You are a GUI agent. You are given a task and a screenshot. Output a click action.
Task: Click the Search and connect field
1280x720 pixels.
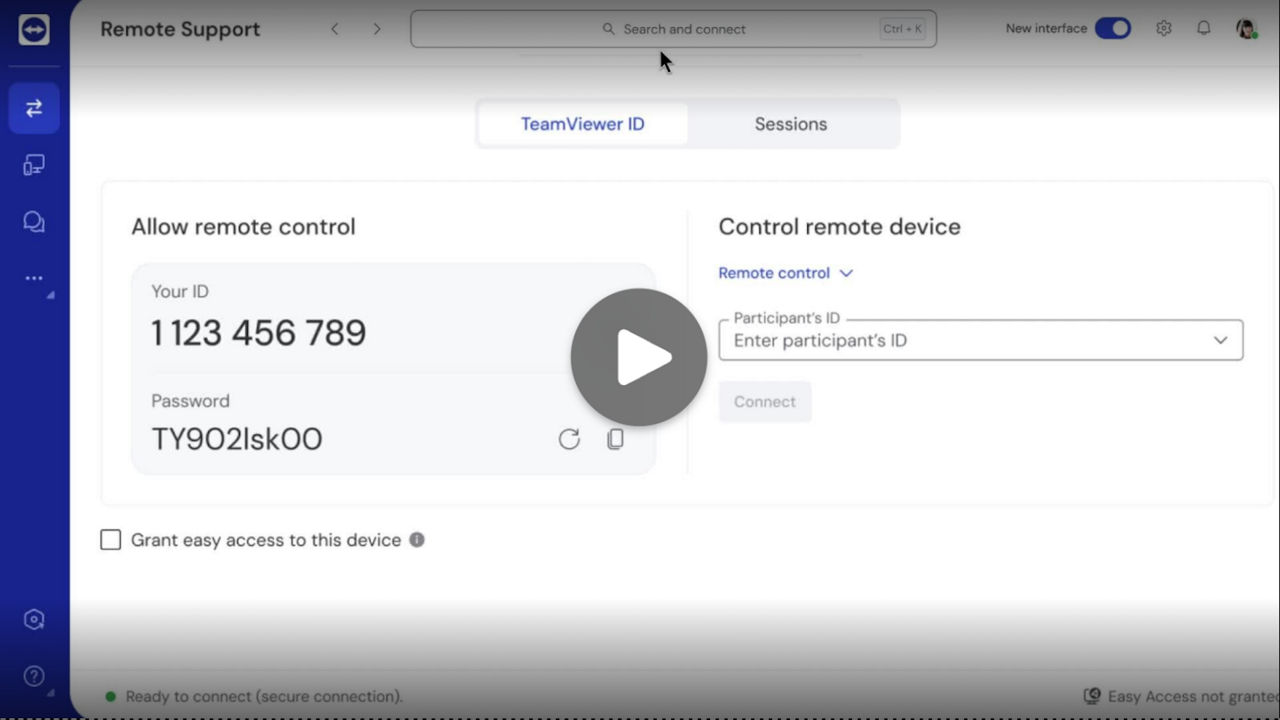pos(673,29)
